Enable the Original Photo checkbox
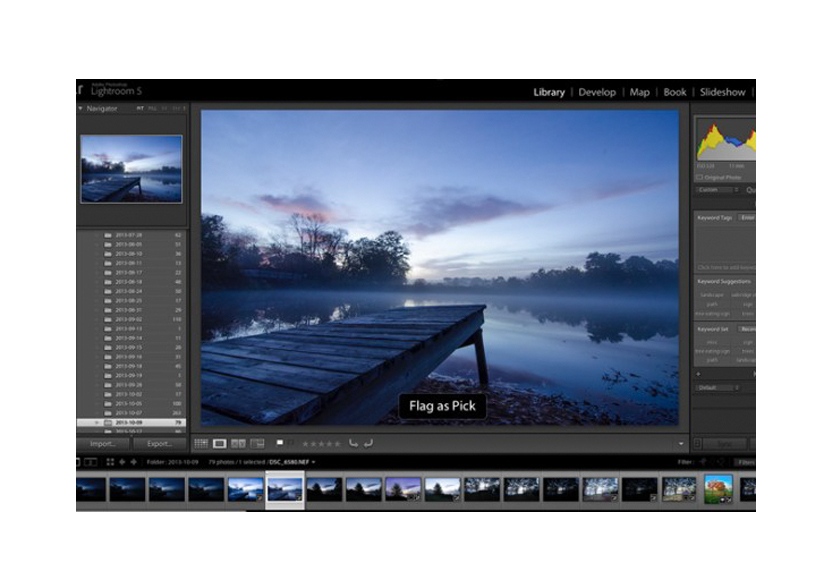The image size is (840, 583). click(699, 177)
